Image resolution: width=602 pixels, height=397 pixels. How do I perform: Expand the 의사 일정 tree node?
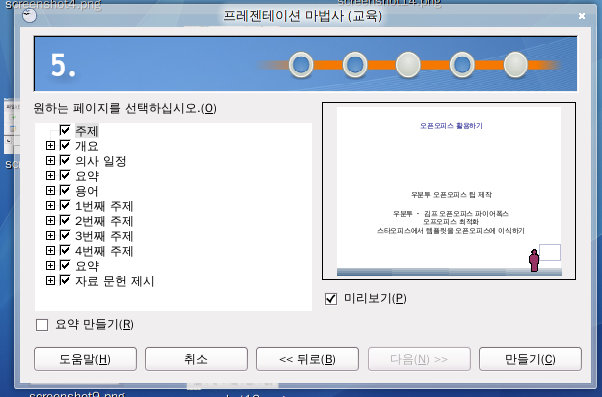50,160
